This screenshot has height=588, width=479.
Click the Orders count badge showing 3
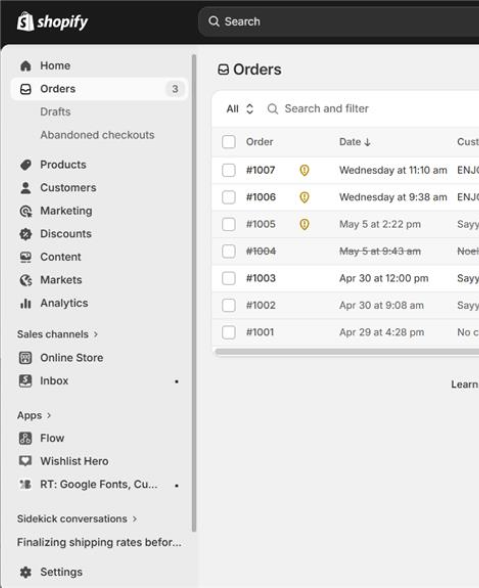(x=175, y=89)
